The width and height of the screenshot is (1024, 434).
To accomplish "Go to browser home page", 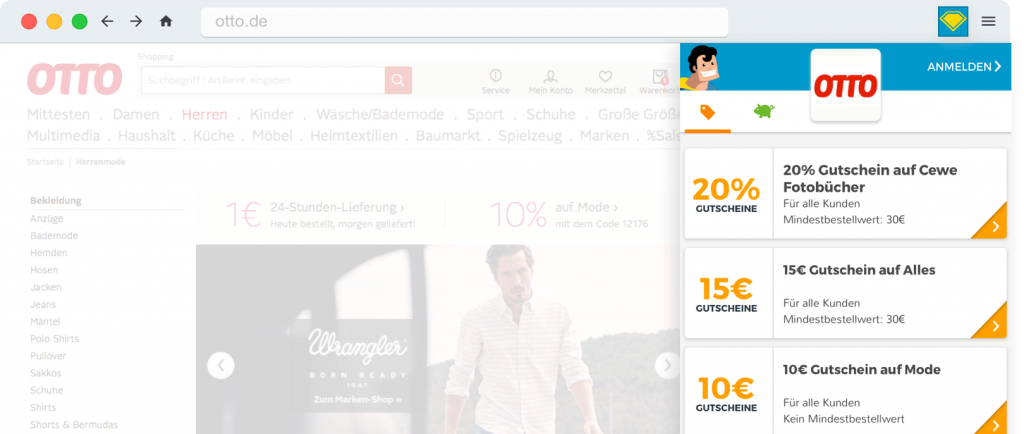I will tap(166, 21).
